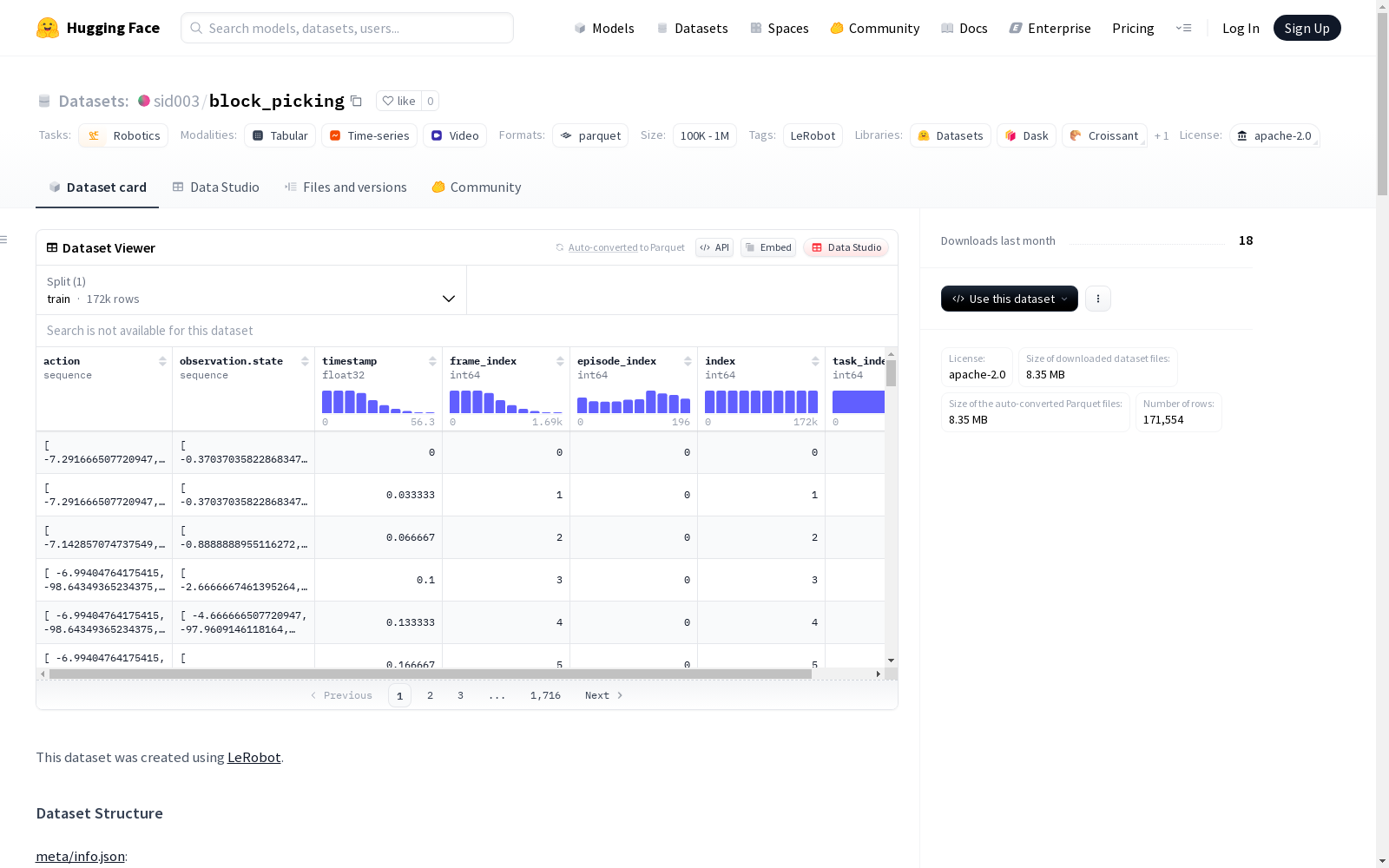Jump to last page 1,716
The image size is (1389, 868).
pyautogui.click(x=545, y=695)
